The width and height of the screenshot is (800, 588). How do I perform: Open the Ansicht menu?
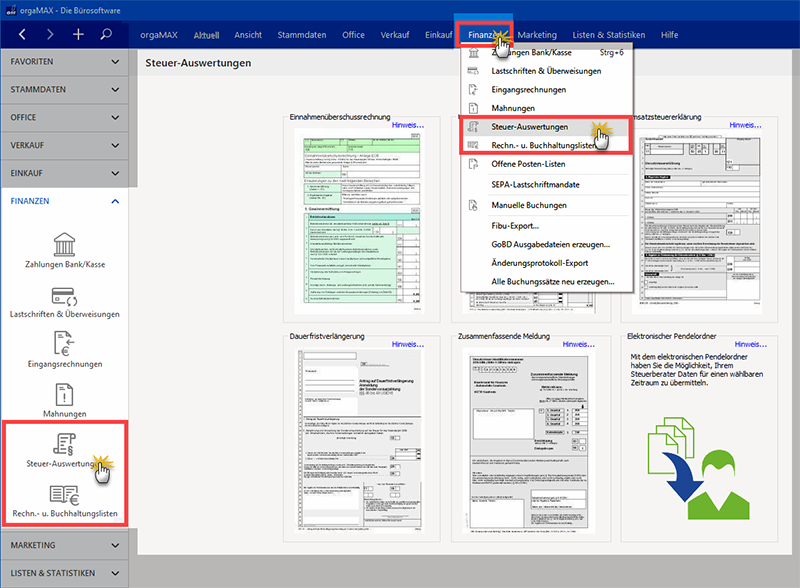(x=248, y=35)
